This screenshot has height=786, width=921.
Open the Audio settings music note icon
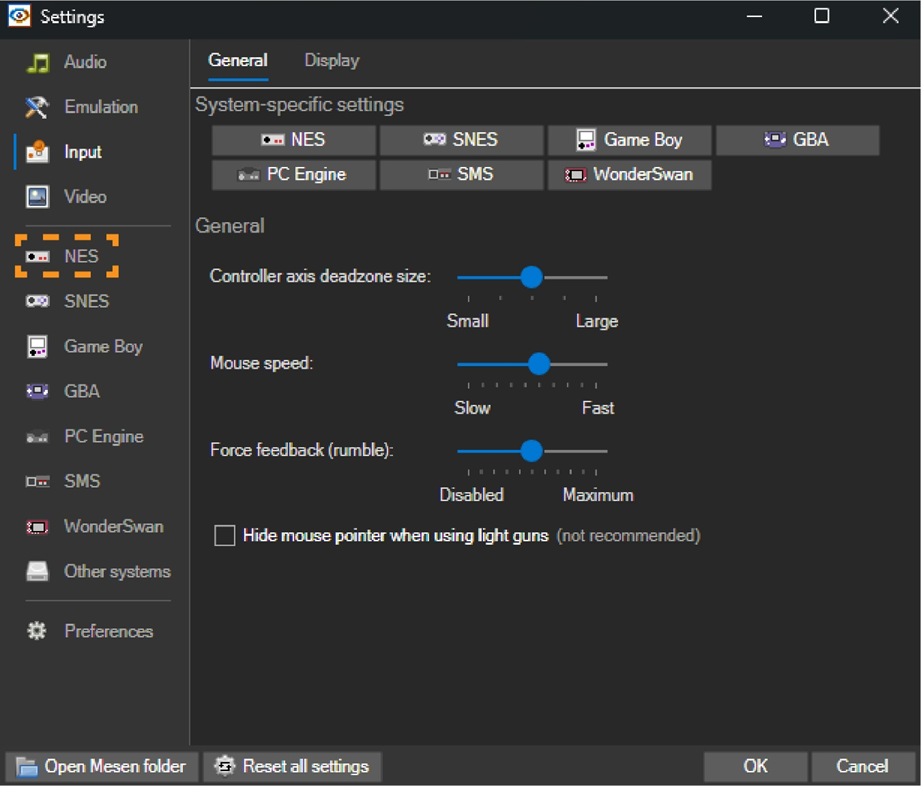[x=37, y=63]
